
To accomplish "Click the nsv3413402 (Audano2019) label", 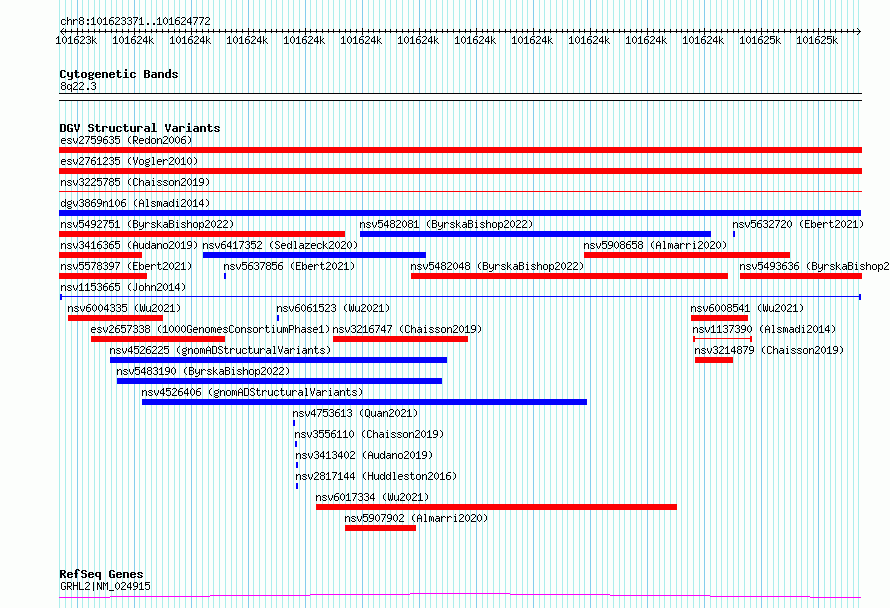I will [x=364, y=455].
